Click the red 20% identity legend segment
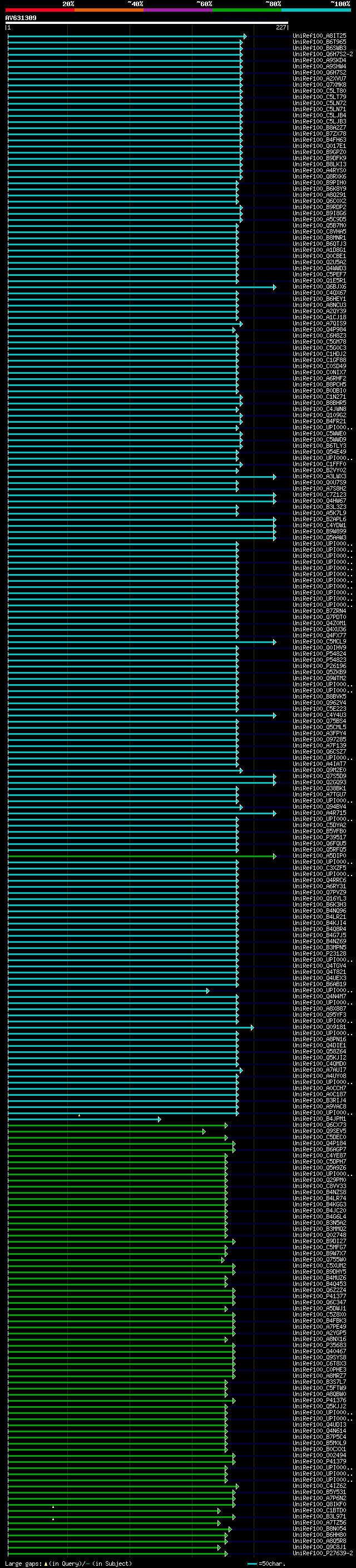356x1568 pixels. coord(39,11)
